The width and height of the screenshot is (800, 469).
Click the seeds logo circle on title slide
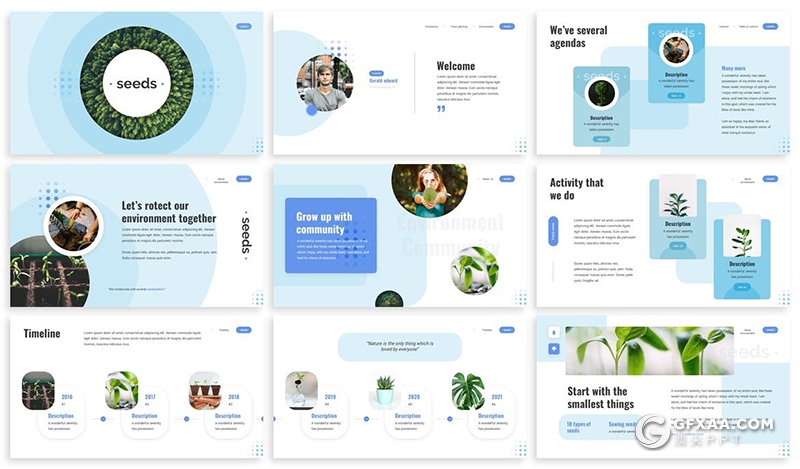click(136, 82)
